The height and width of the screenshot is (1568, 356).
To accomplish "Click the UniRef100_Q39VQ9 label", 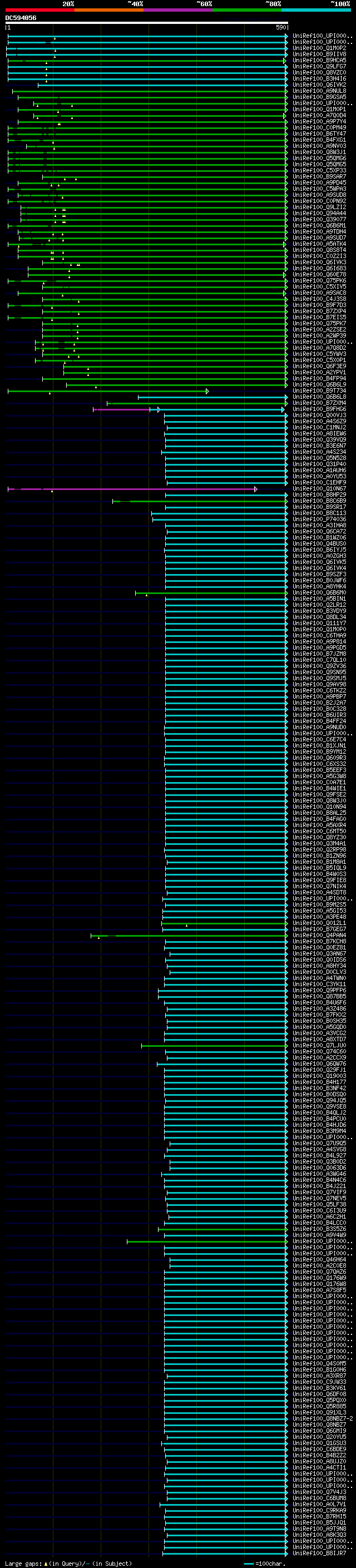I will pyautogui.click(x=319, y=439).
